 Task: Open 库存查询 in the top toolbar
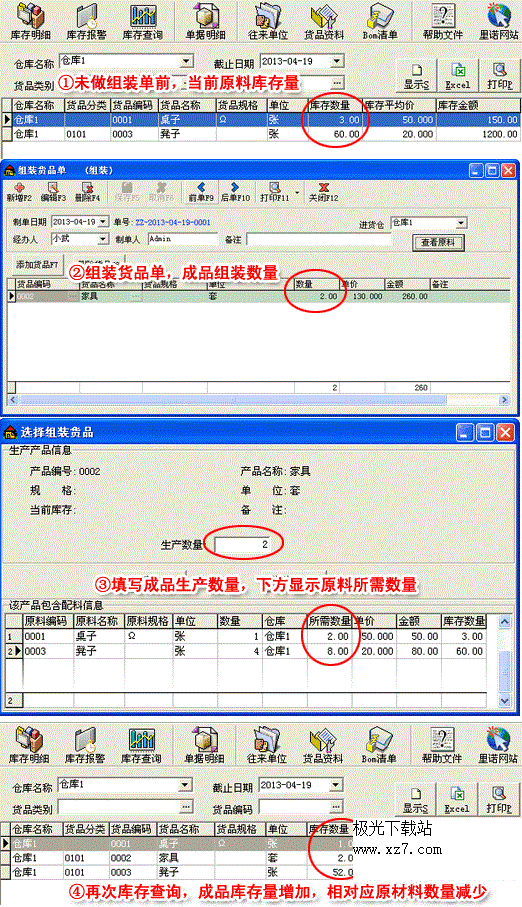142,21
